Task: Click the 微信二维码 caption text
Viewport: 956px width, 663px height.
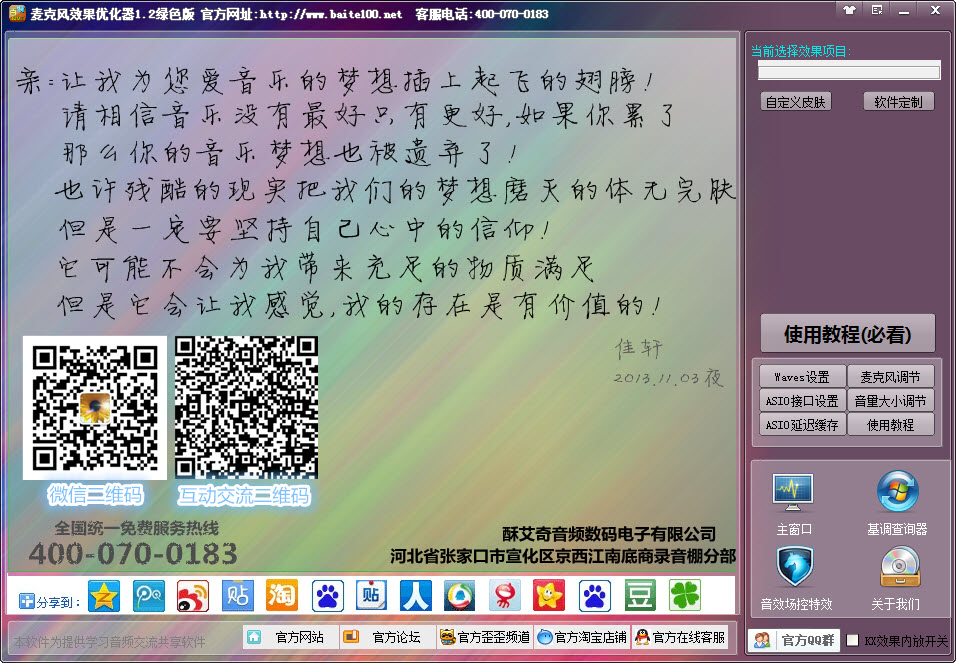Action: [x=95, y=495]
